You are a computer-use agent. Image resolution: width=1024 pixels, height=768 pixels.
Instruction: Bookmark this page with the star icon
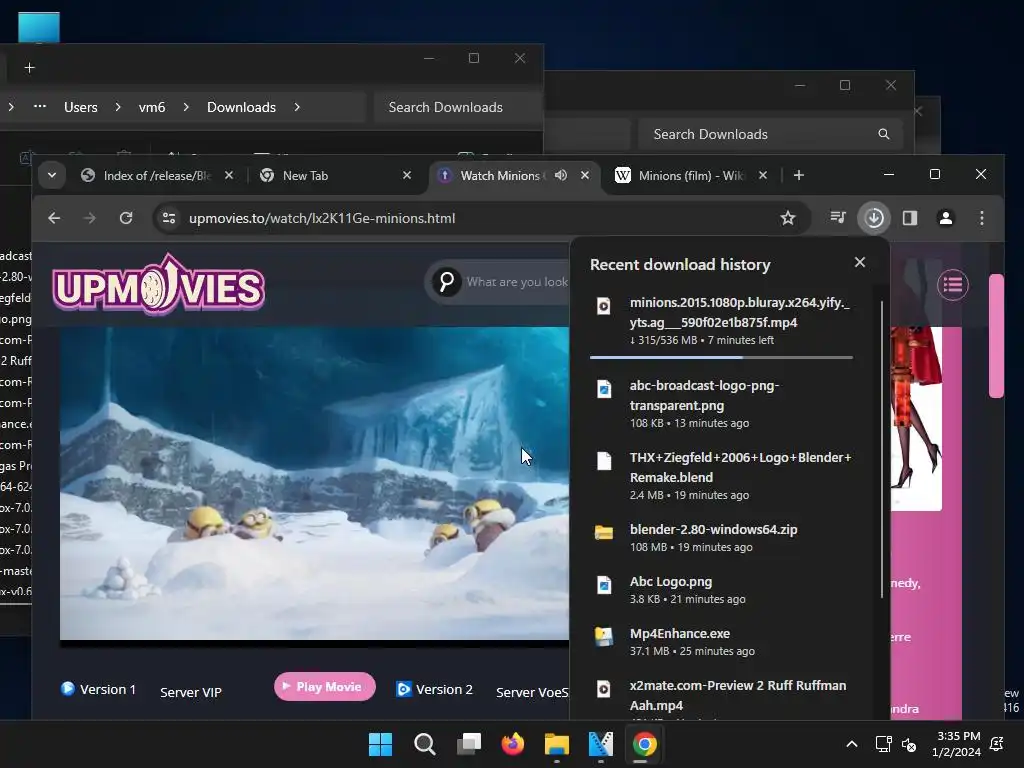click(788, 218)
